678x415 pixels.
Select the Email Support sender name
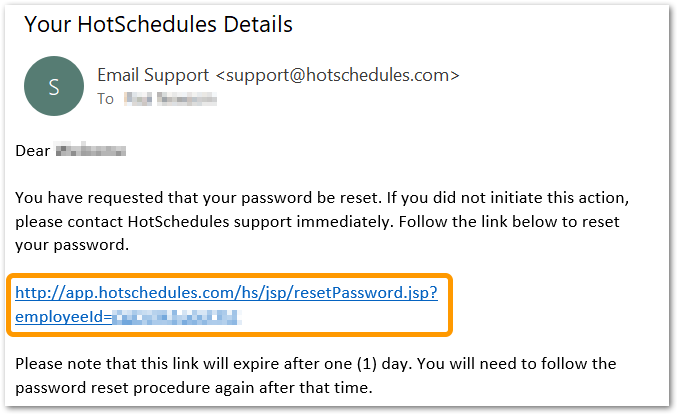pyautogui.click(x=153, y=75)
